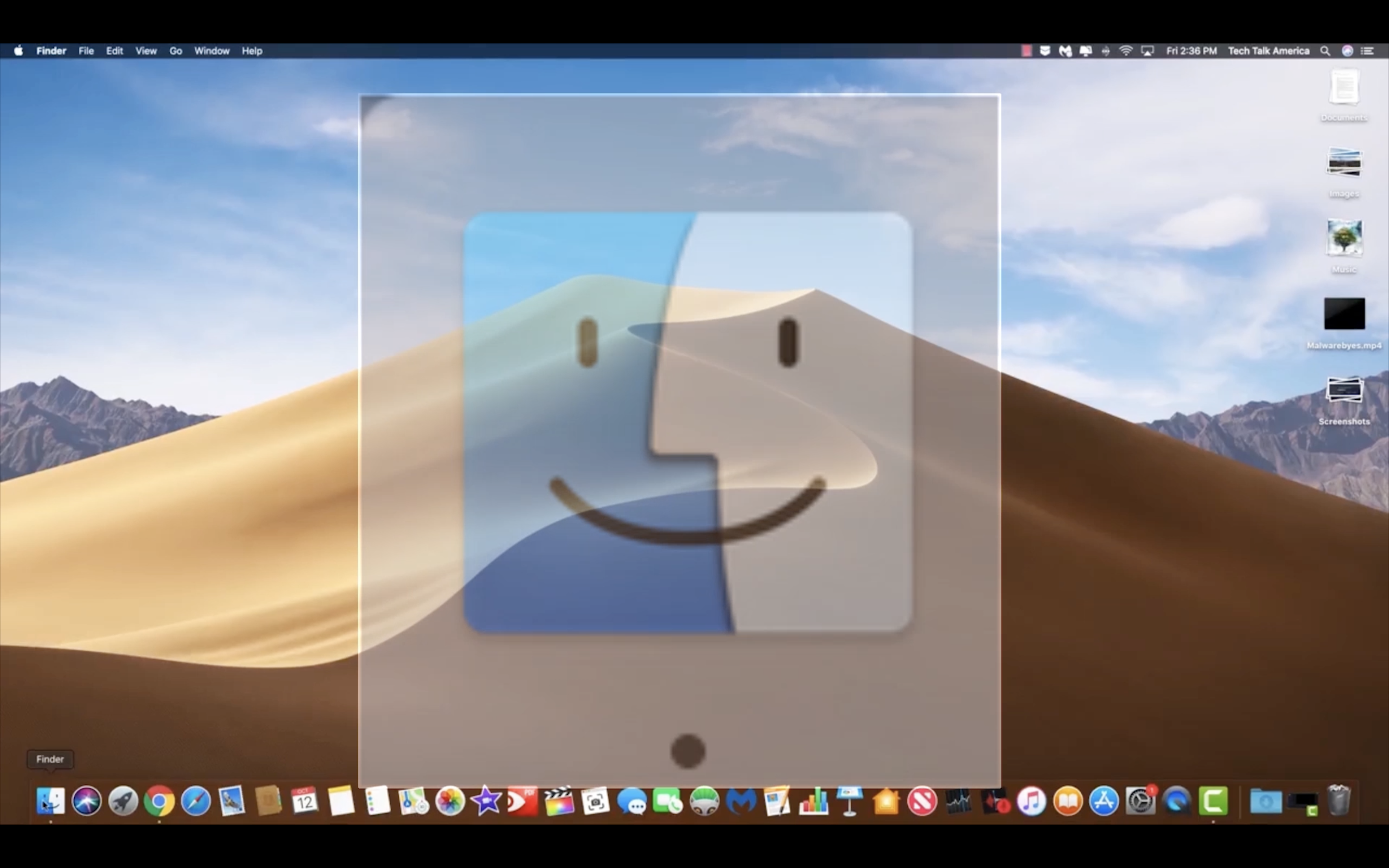Open FaceTime green icon in Dock

[668, 801]
